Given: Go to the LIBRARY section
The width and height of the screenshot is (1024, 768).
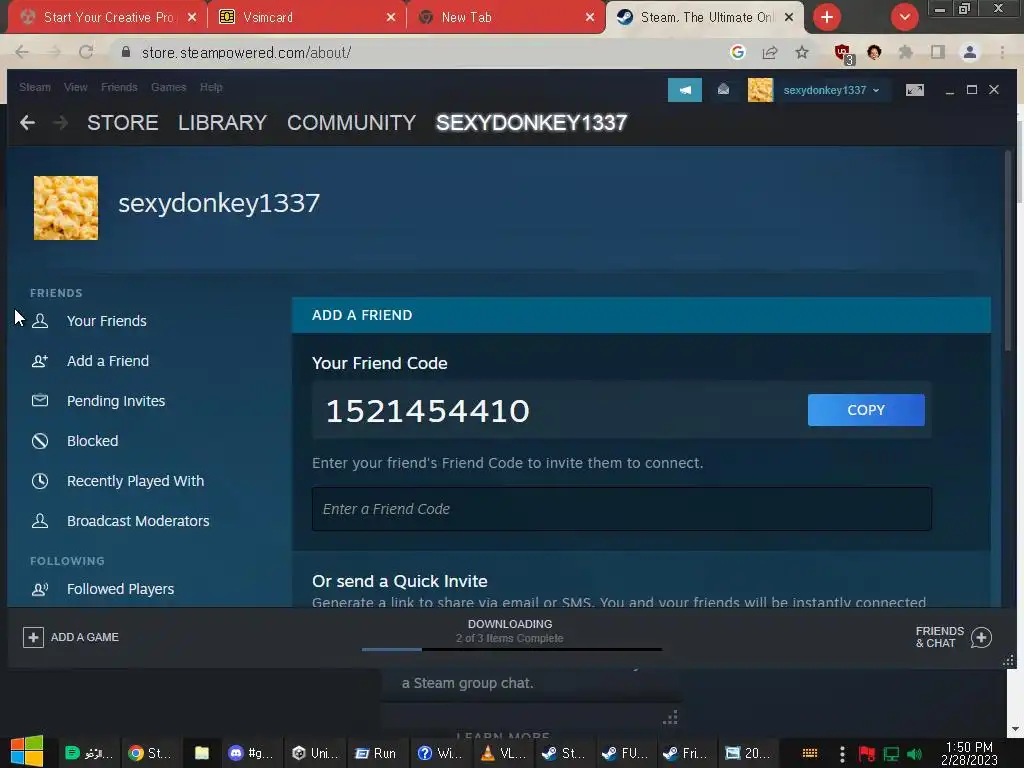Looking at the screenshot, I should click(x=222, y=123).
